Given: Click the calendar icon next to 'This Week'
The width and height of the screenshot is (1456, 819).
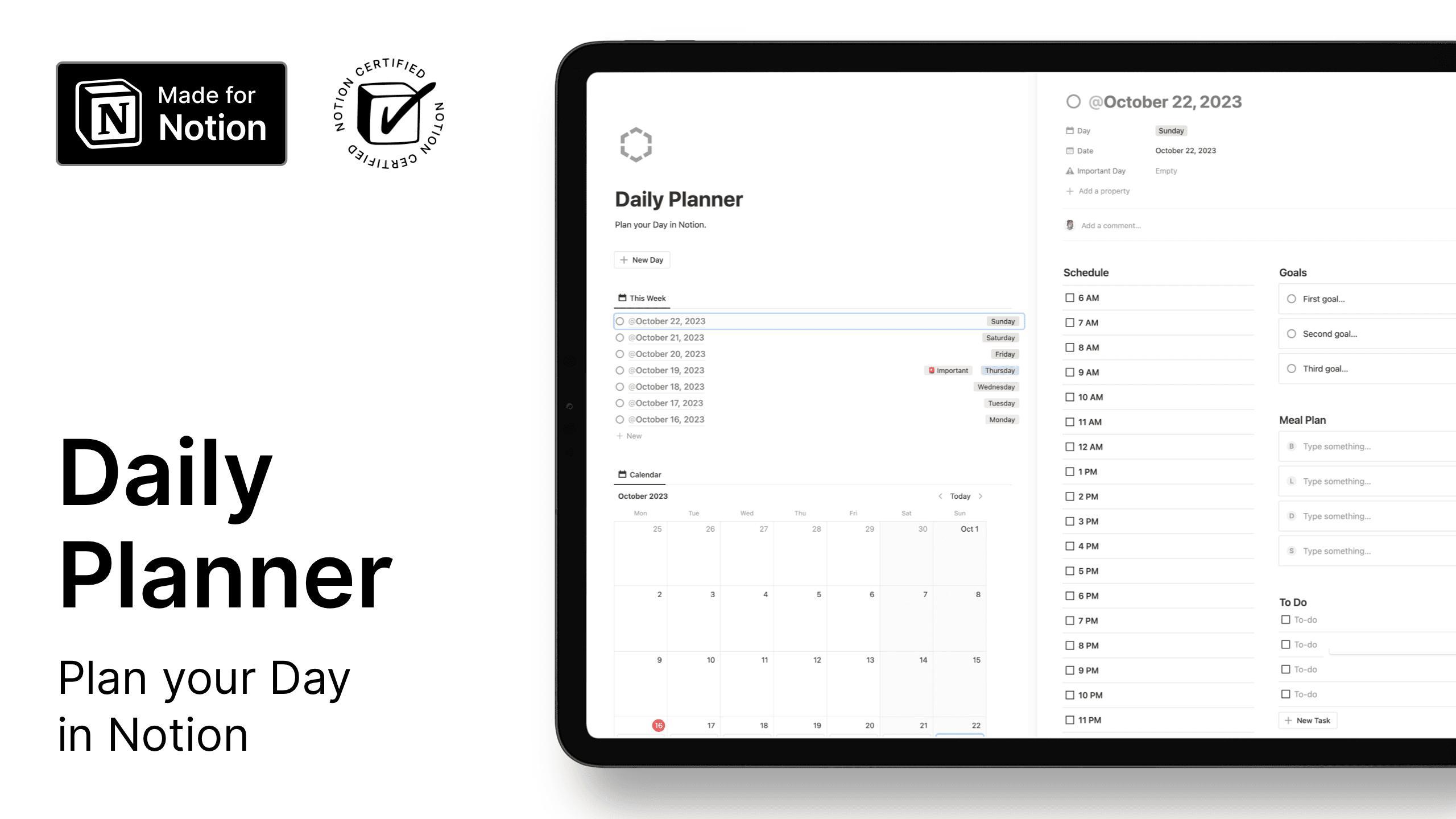Looking at the screenshot, I should tap(621, 297).
